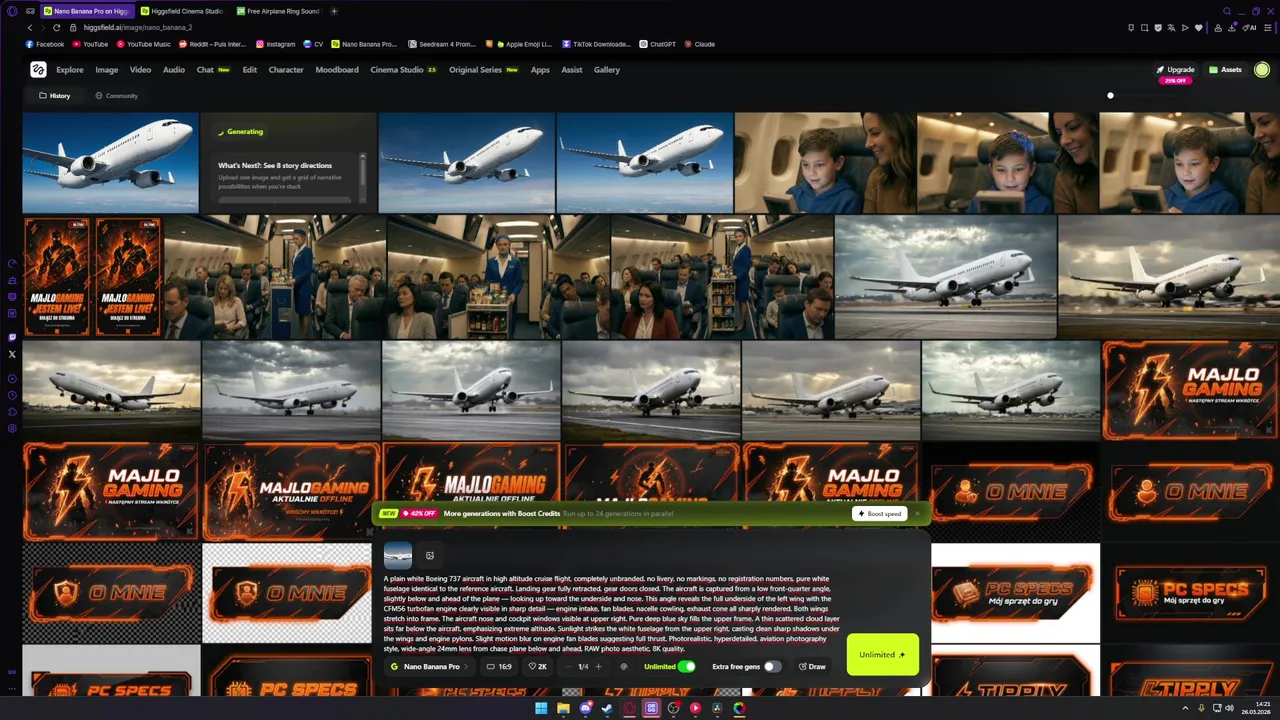This screenshot has width=1280, height=720.
Task: Open the tab islands workspace icon
Action: (x=31, y=11)
